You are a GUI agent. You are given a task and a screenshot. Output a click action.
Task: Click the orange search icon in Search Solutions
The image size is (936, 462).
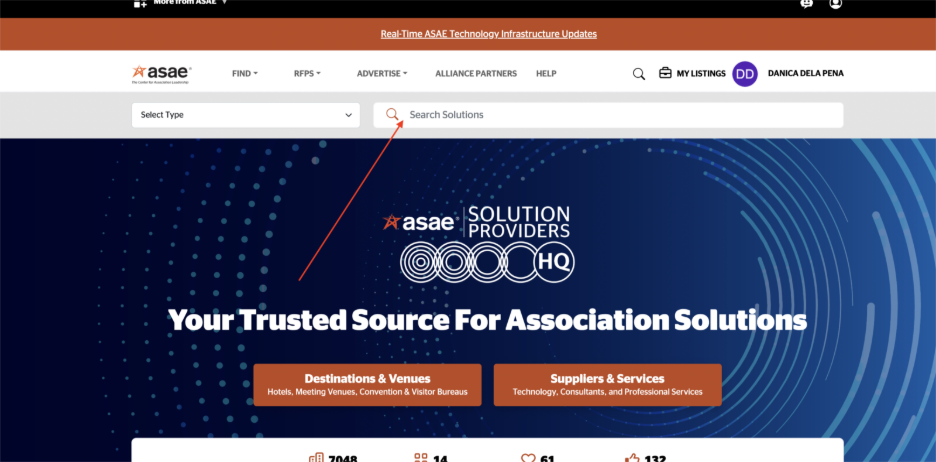[x=393, y=115]
